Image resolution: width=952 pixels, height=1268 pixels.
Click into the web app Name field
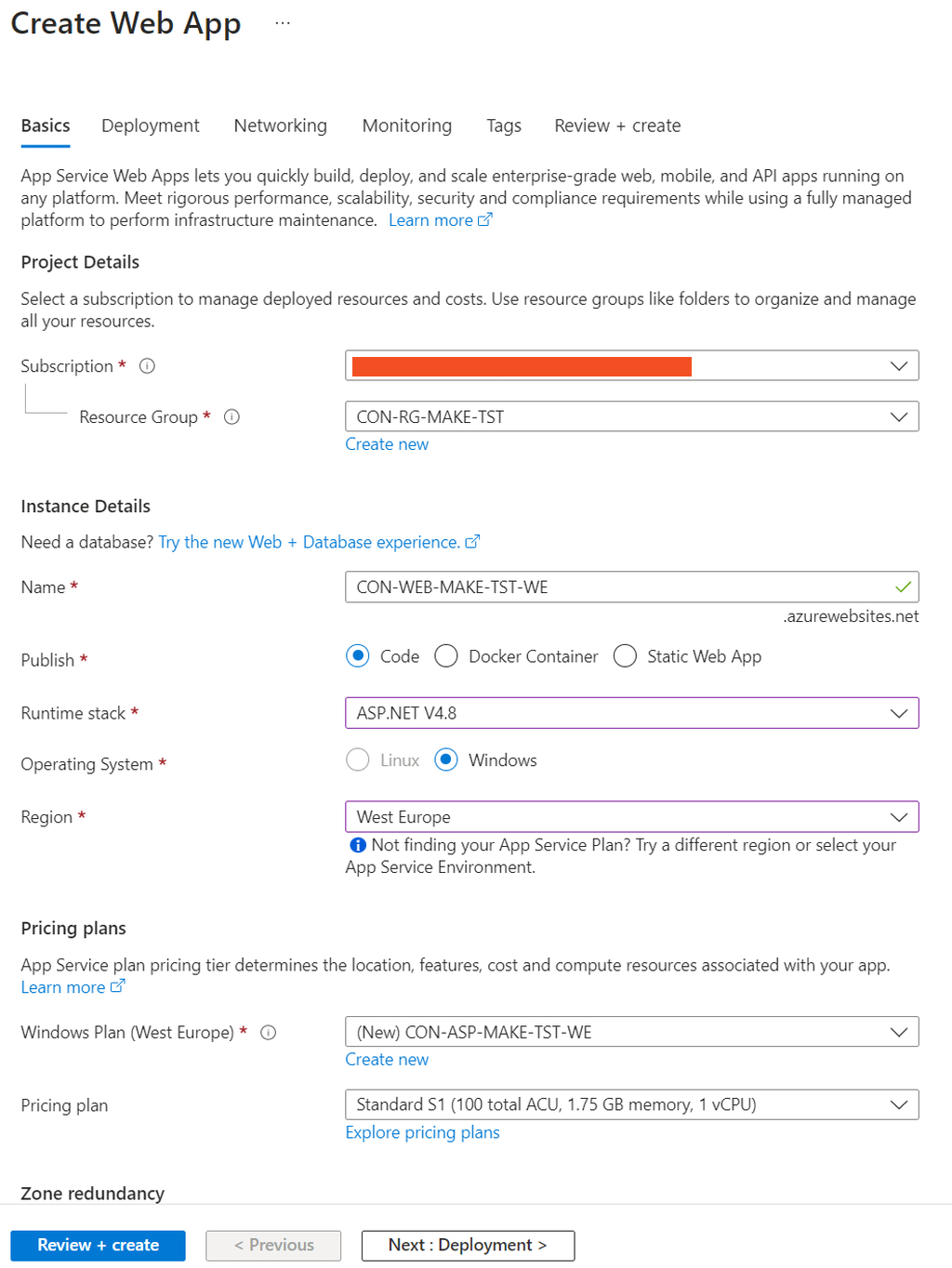[614, 588]
